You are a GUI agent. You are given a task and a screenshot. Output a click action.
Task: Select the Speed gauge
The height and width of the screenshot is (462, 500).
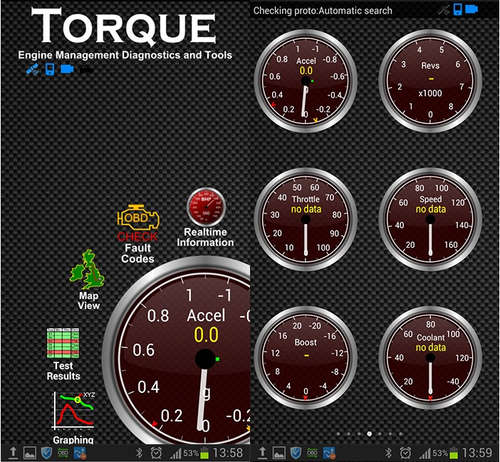pyautogui.click(x=430, y=220)
